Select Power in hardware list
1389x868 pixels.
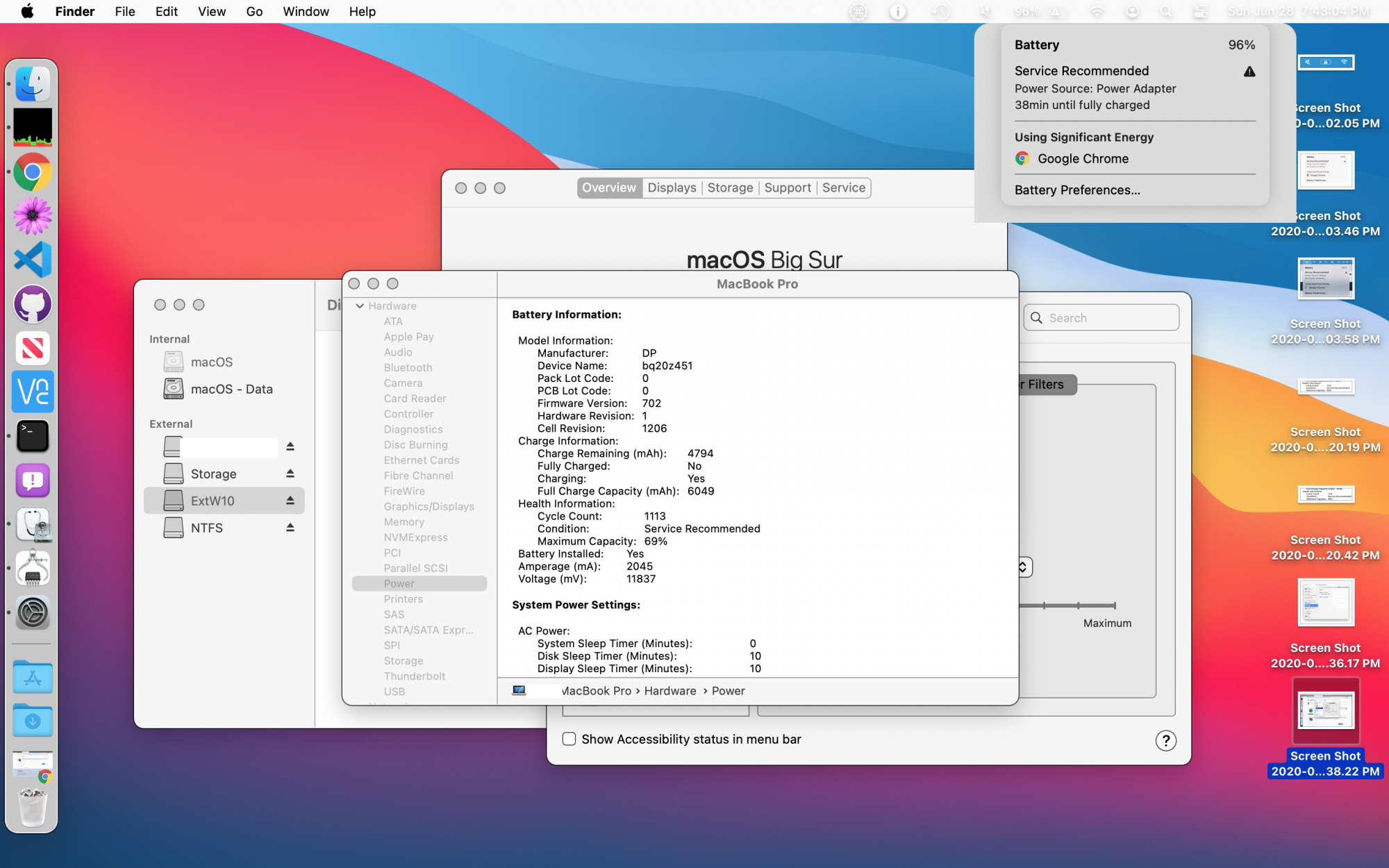click(419, 584)
